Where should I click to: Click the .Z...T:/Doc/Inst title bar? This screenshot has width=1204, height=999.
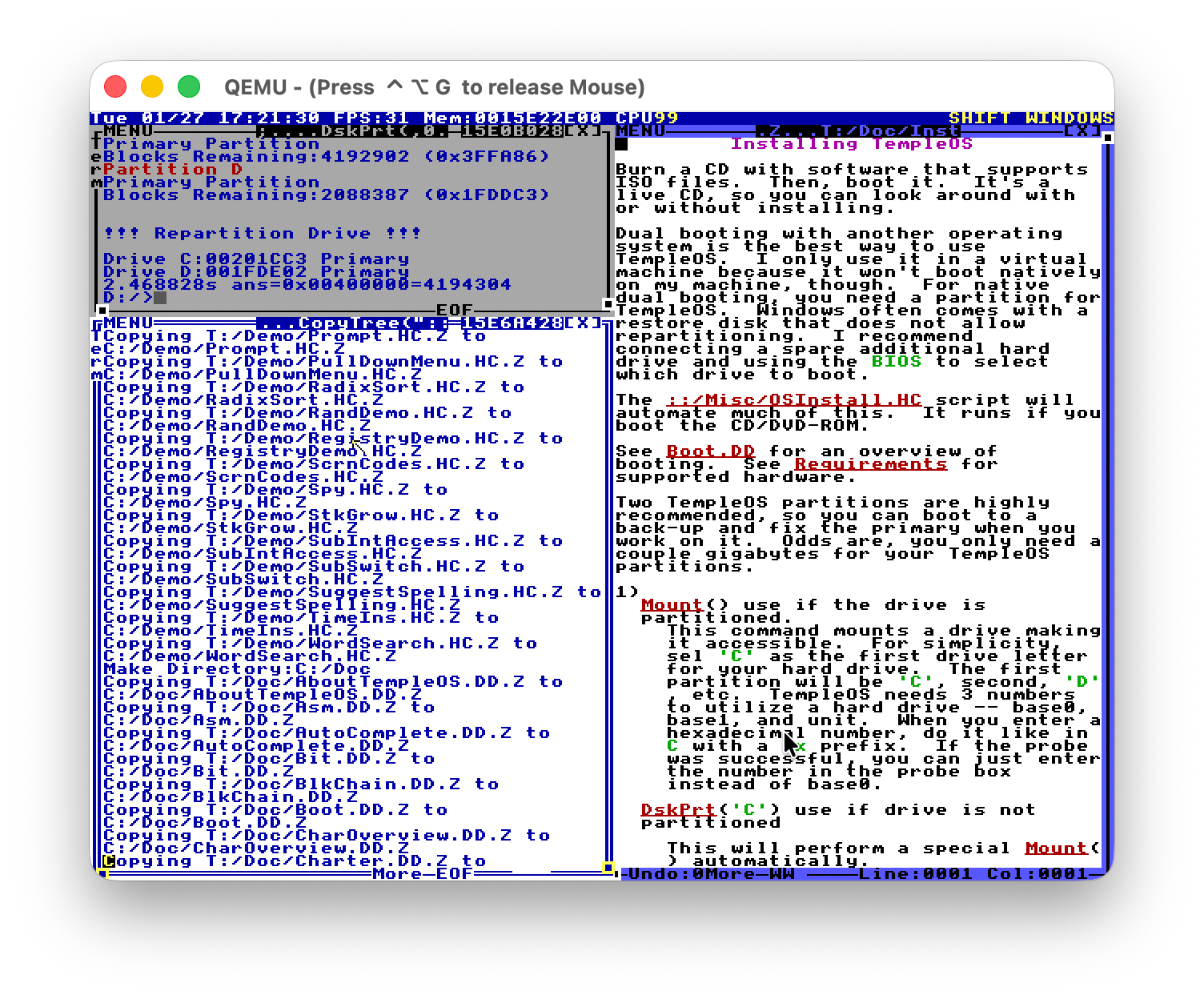858,130
